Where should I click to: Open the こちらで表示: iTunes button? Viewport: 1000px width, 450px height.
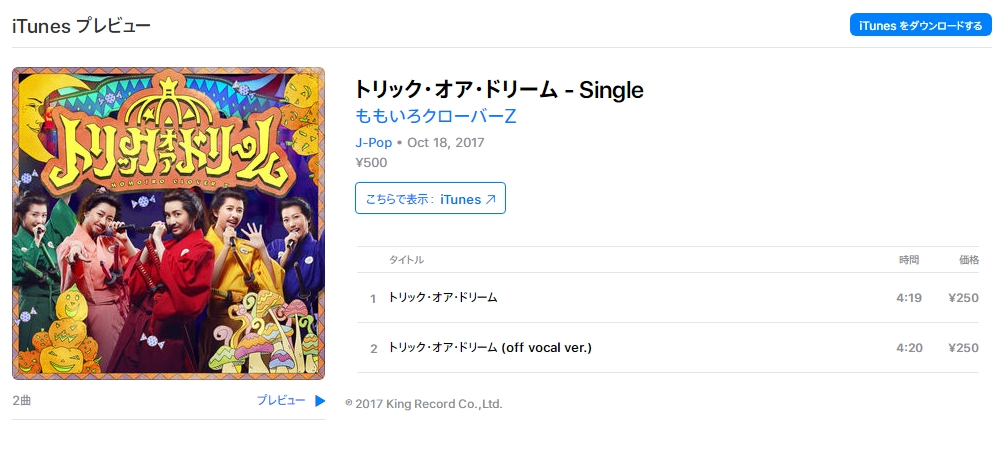pyautogui.click(x=430, y=198)
